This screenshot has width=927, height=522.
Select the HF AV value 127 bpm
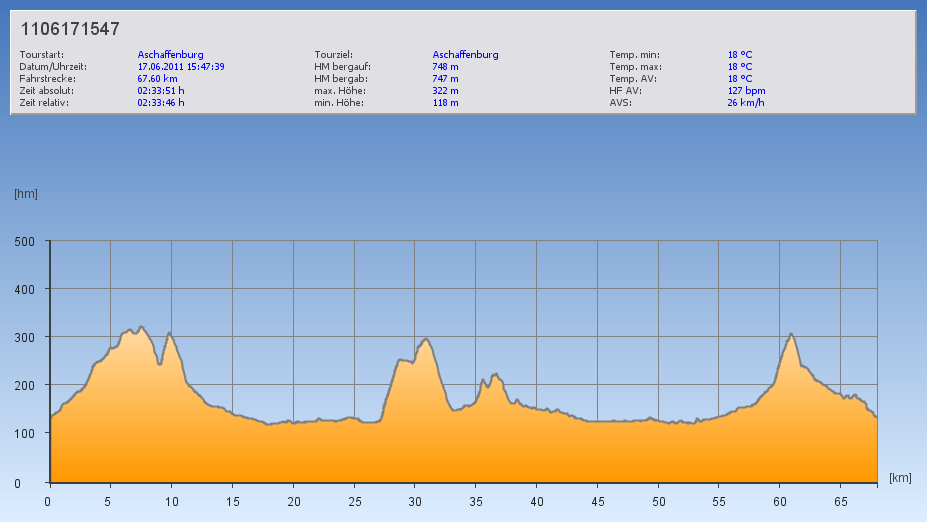747,91
